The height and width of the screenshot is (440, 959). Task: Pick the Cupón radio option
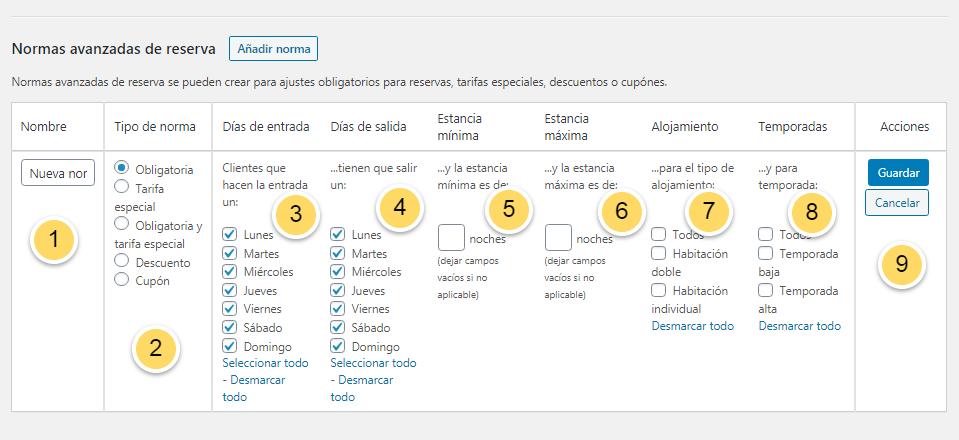tap(122, 280)
